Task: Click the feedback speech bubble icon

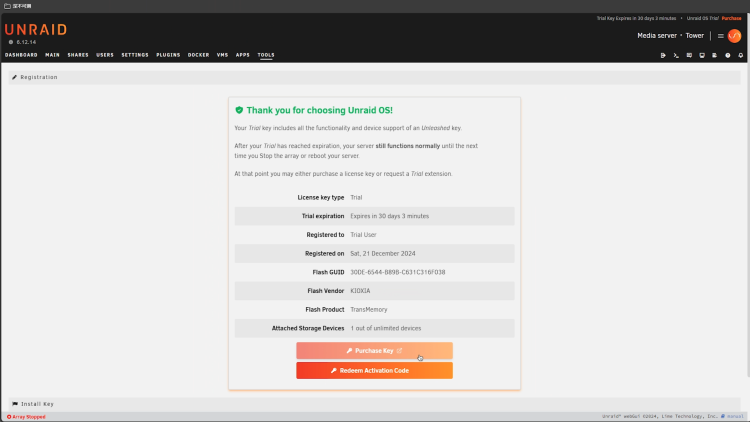Action: [689, 56]
